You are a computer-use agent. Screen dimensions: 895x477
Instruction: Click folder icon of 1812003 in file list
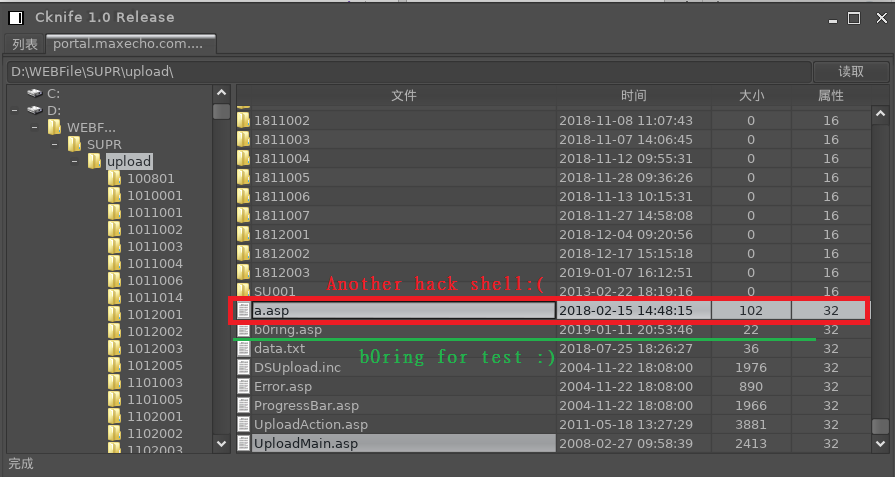(244, 272)
